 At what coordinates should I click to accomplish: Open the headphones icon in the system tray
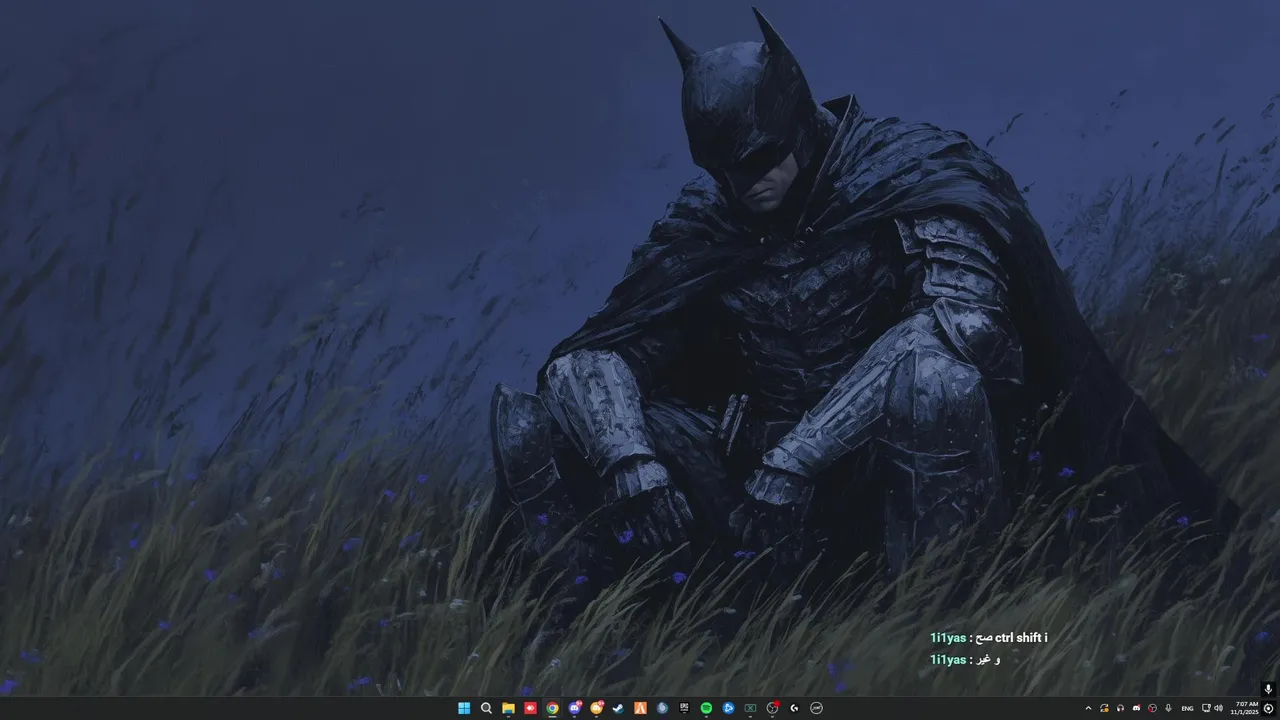(1120, 708)
